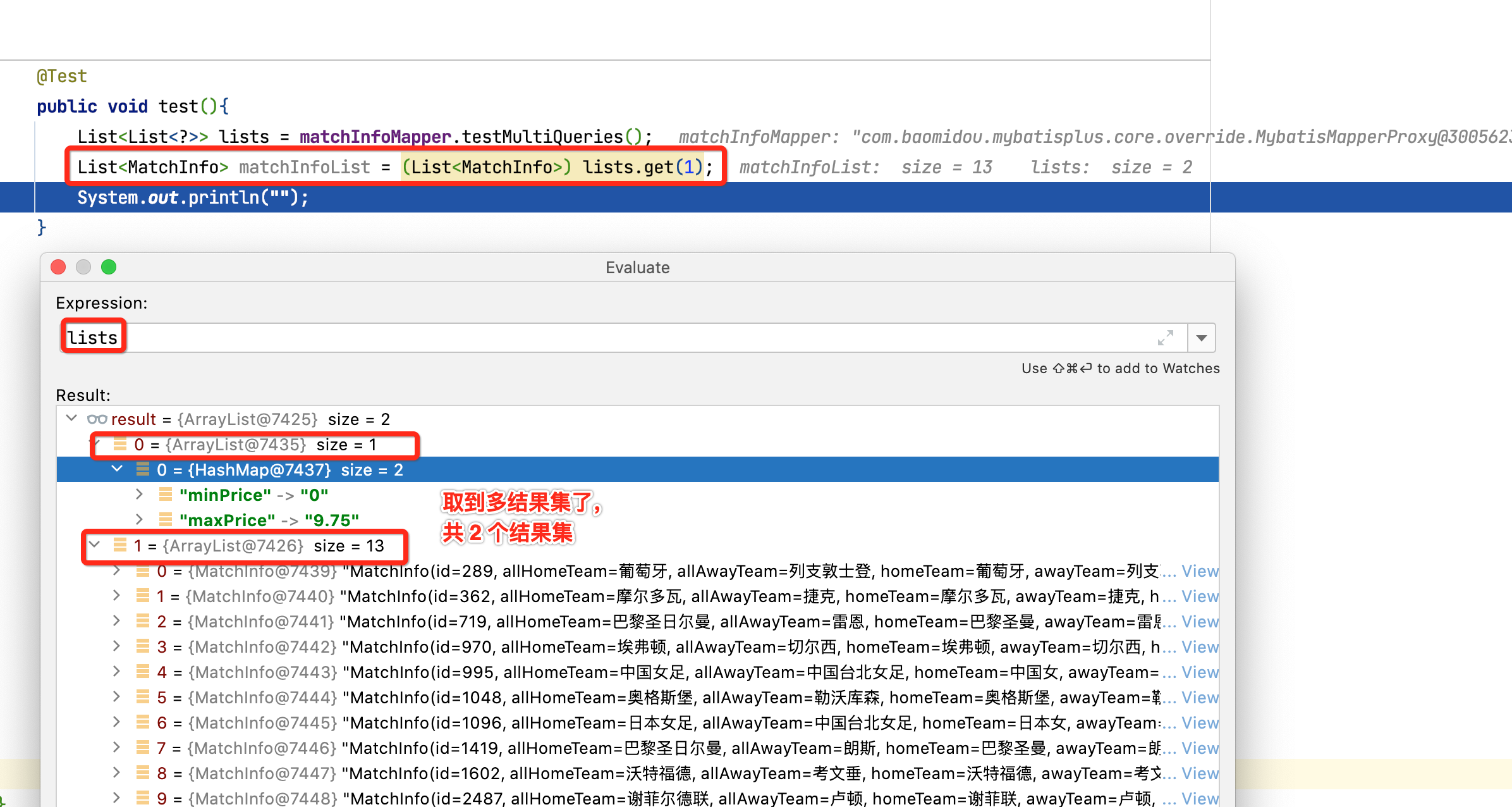Click the entry icon beside minPrice
This screenshot has width=1512, height=807.
[x=165, y=495]
